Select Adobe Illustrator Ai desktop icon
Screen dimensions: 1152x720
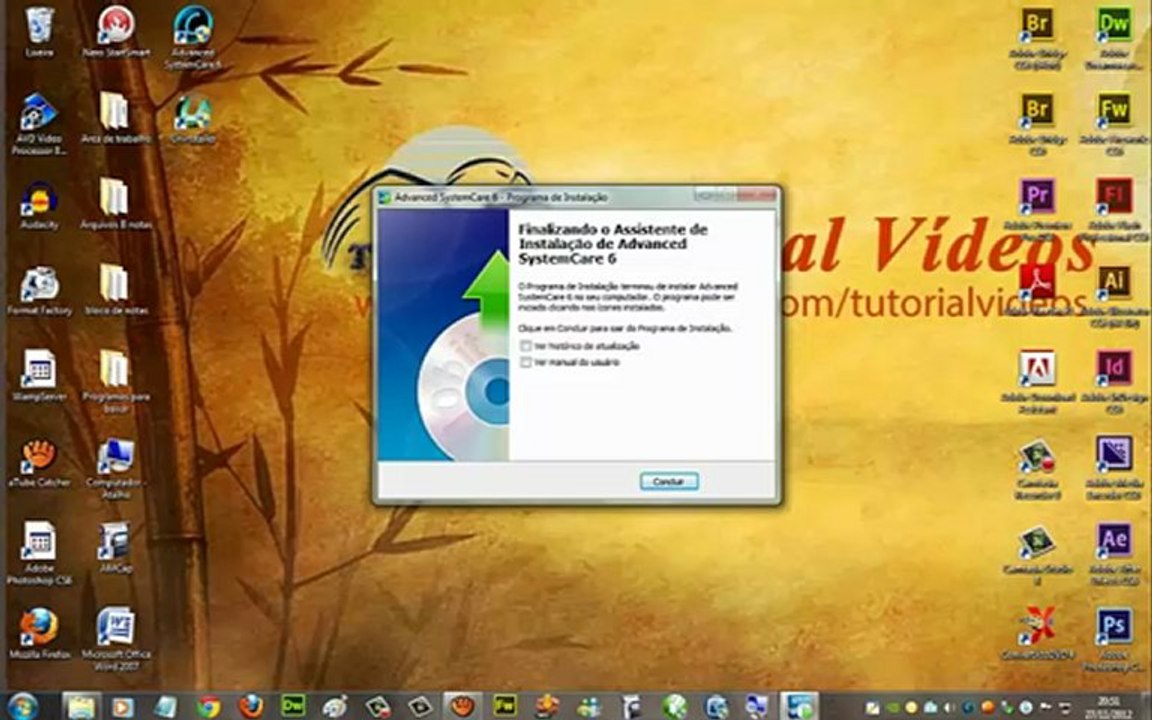click(x=1114, y=296)
